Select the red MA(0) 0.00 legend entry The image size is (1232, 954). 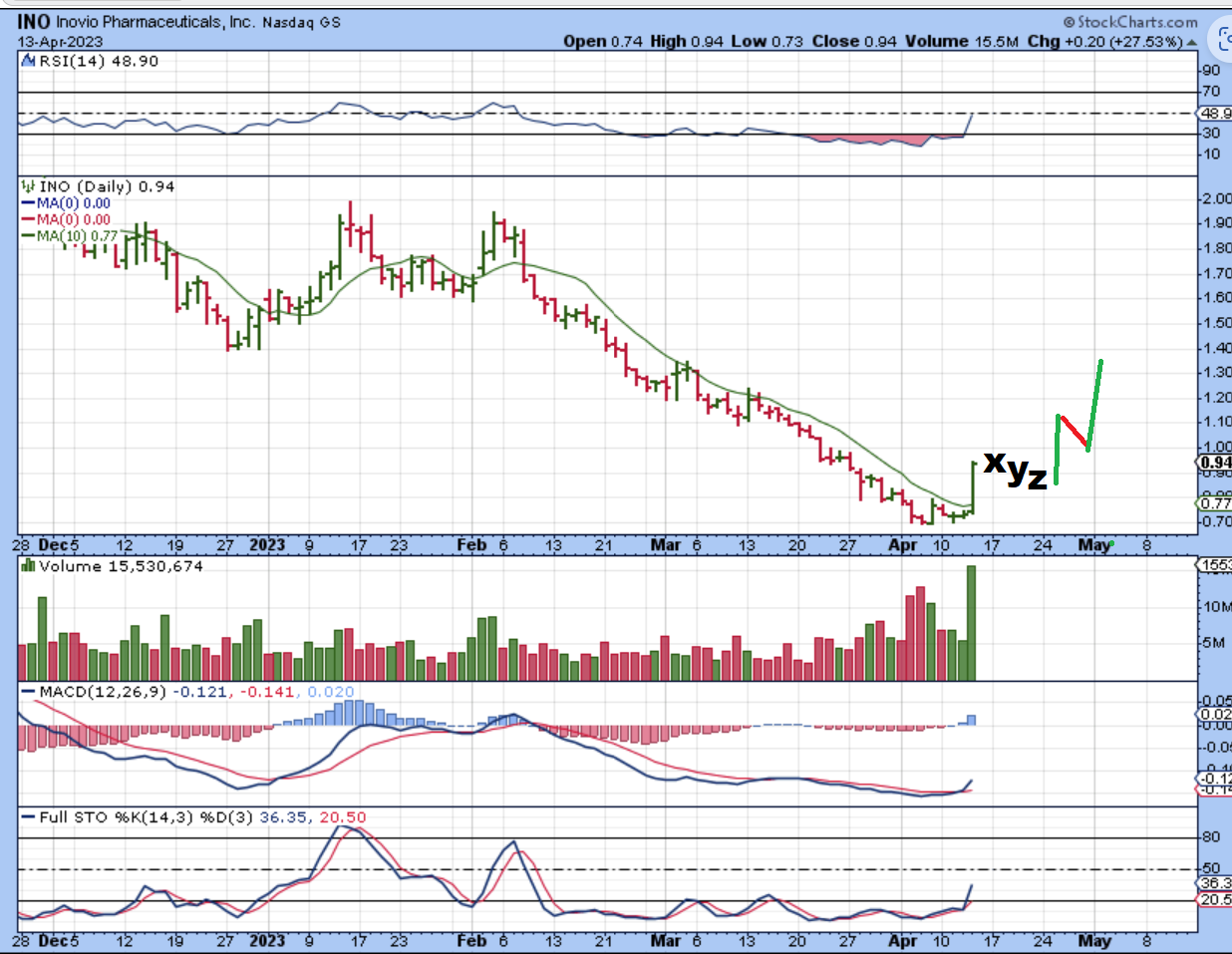[66, 219]
